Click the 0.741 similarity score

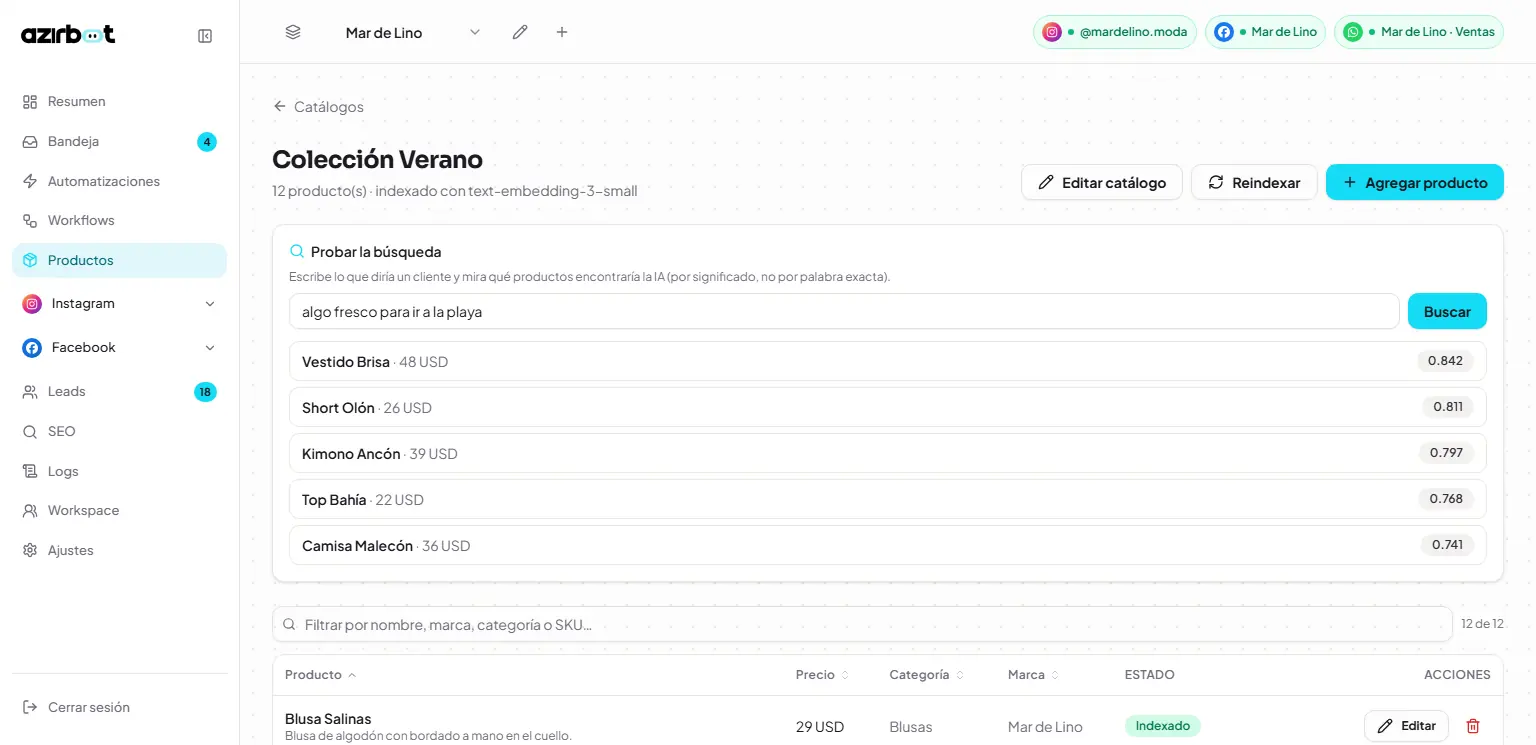click(1447, 545)
